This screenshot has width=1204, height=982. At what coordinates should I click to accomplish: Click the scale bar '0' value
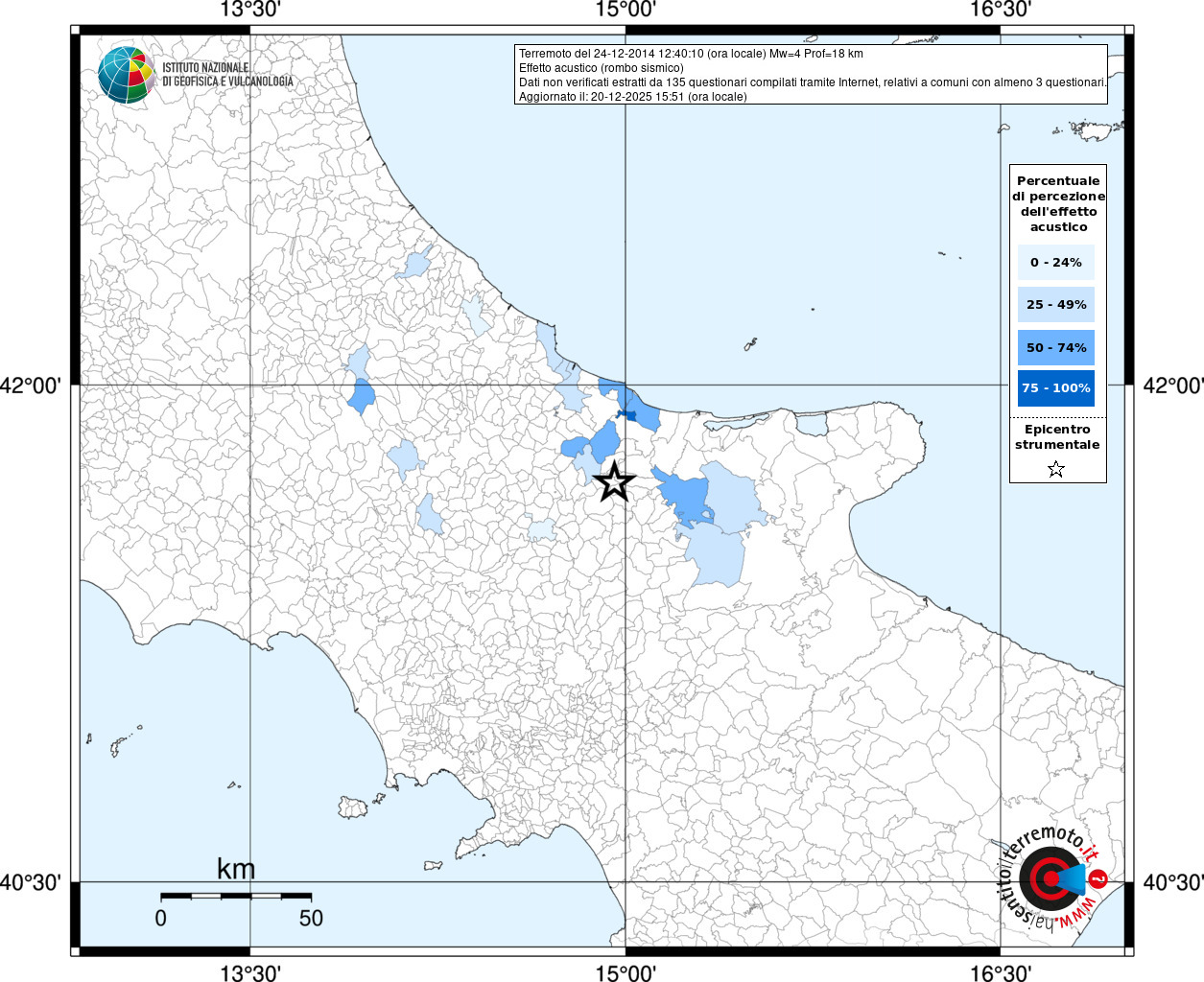pos(160,918)
